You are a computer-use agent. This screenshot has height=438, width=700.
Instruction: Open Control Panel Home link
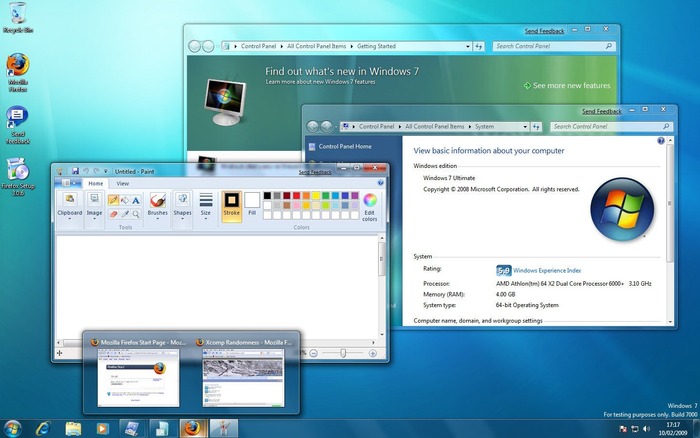(345, 146)
